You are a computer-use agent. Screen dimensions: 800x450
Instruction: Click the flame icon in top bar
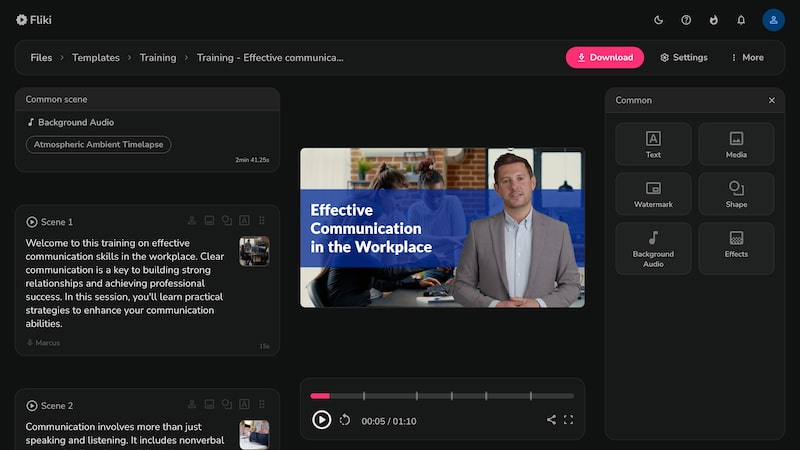click(713, 20)
